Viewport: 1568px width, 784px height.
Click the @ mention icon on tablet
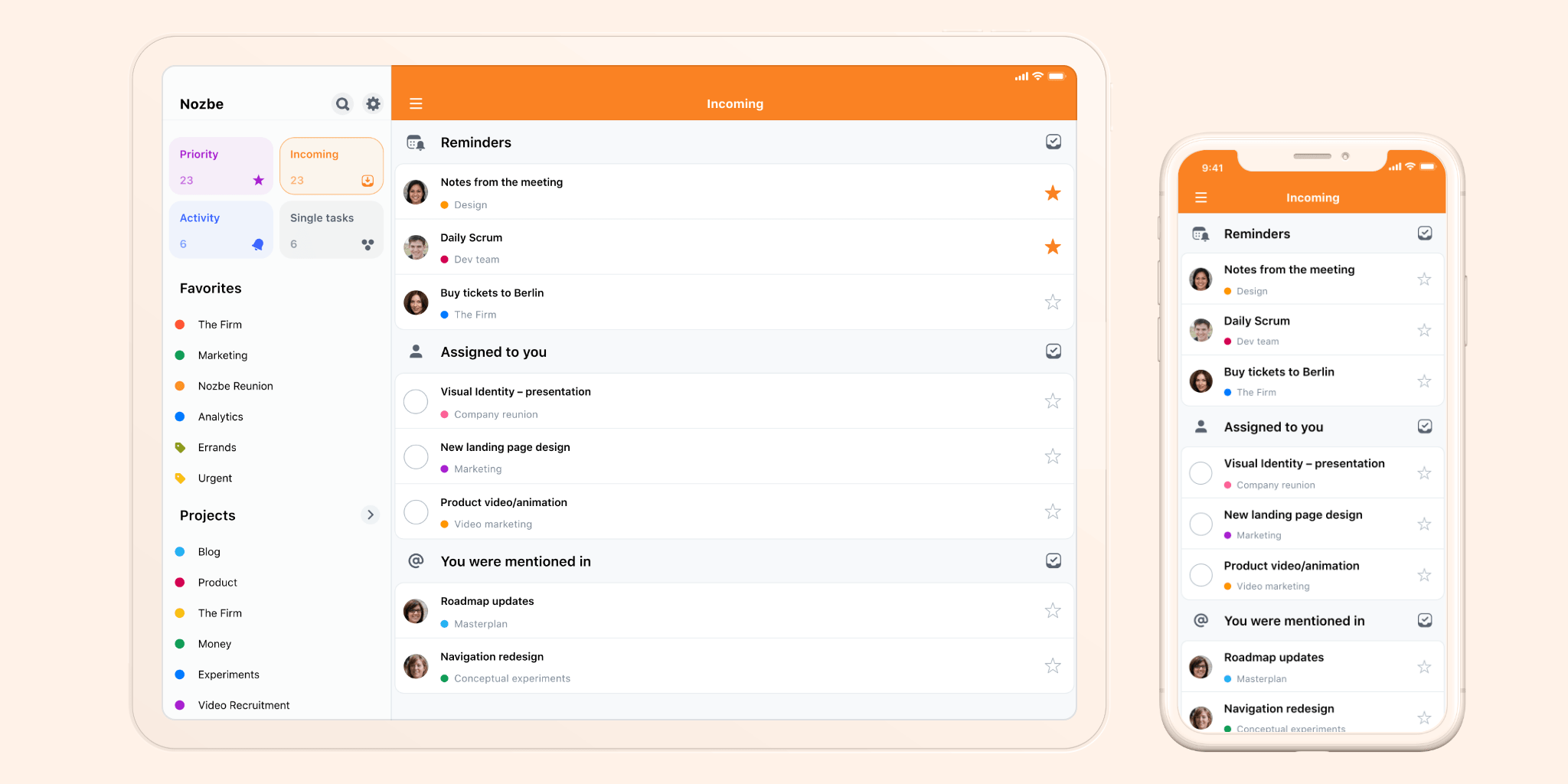[416, 561]
